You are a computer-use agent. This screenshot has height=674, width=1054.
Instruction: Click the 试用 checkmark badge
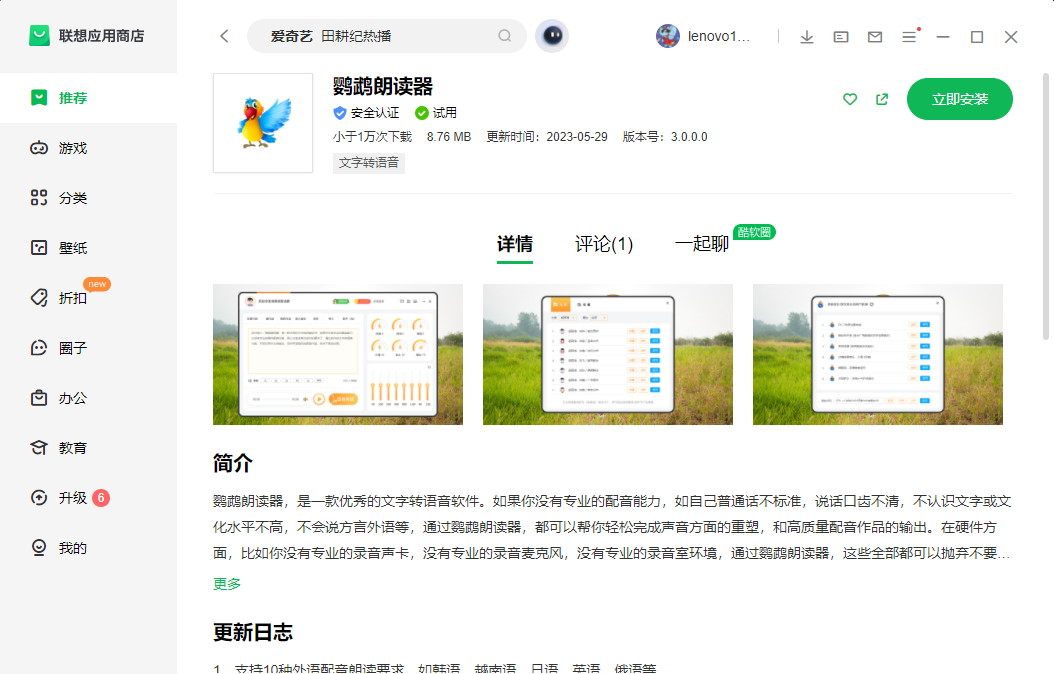[x=436, y=113]
